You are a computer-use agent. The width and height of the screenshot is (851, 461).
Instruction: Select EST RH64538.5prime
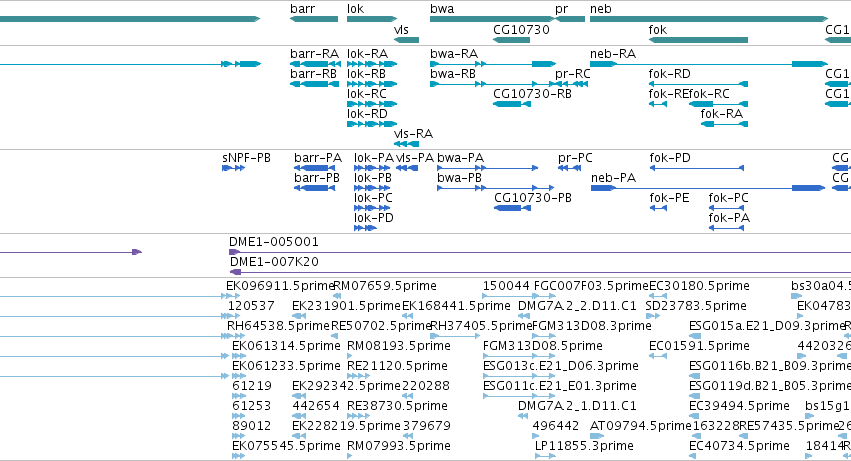click(278, 326)
